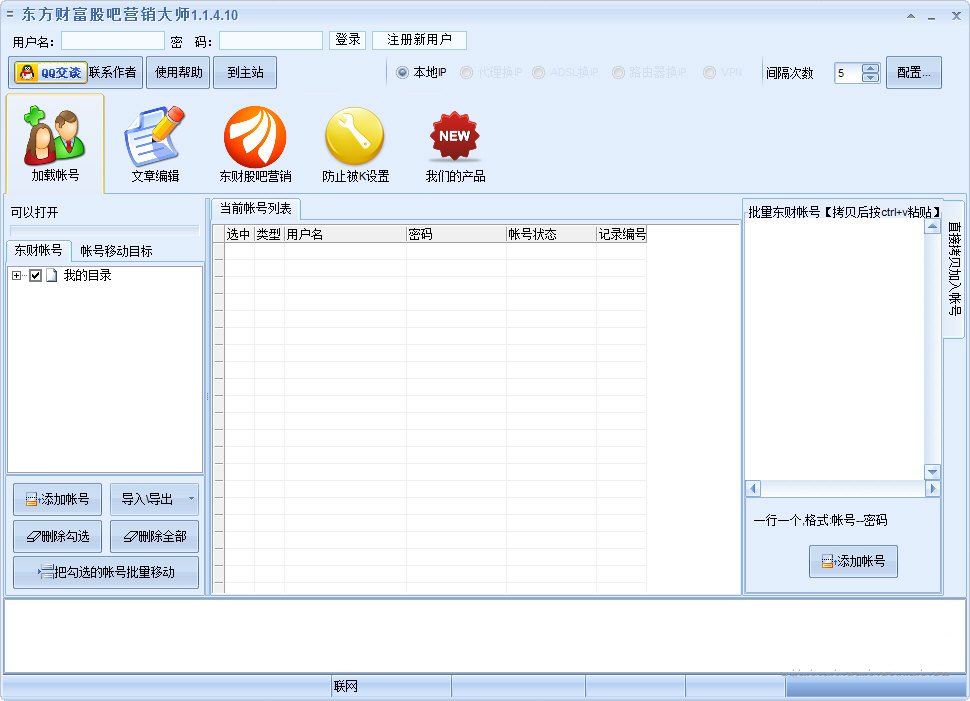This screenshot has width=970, height=701.
Task: Open the 加载帐号 load accounts section
Action: pos(55,144)
